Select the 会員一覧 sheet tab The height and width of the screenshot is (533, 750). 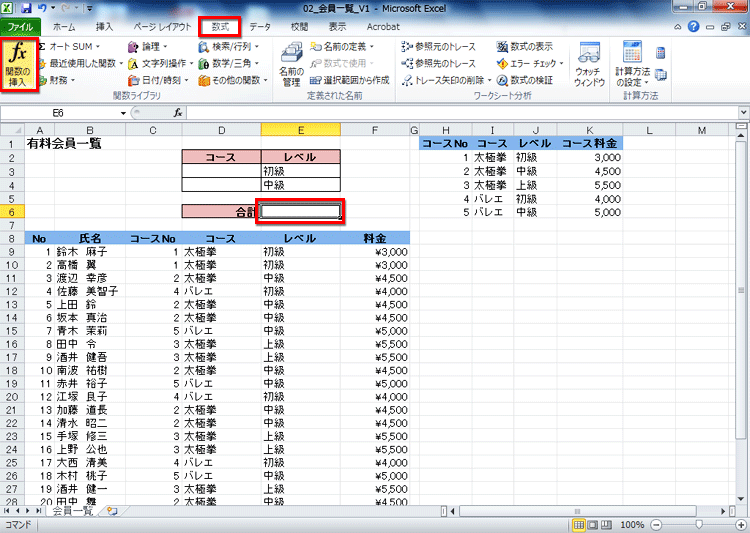[73, 511]
